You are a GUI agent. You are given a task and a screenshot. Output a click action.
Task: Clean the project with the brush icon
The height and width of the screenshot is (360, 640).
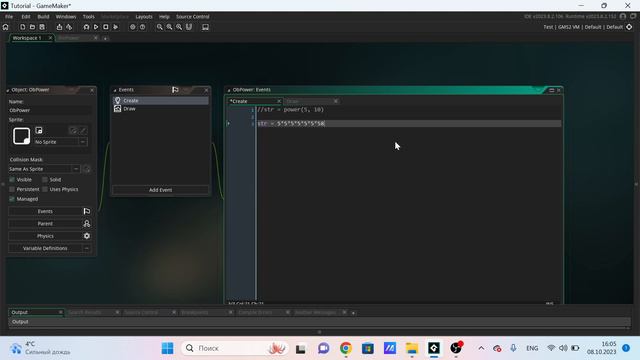point(116,27)
